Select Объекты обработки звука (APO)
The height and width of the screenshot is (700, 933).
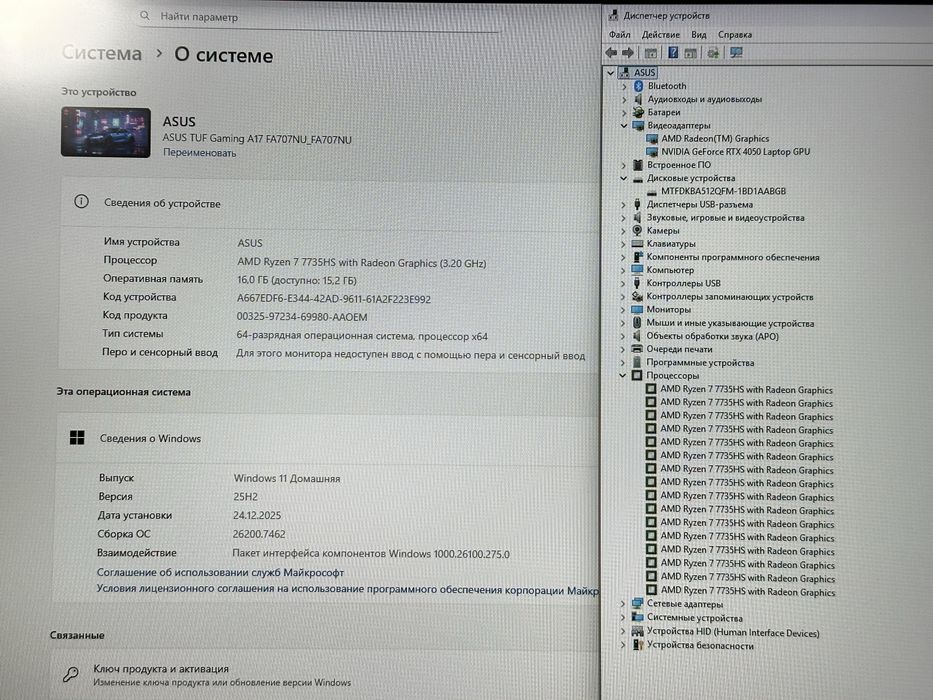tap(712, 336)
